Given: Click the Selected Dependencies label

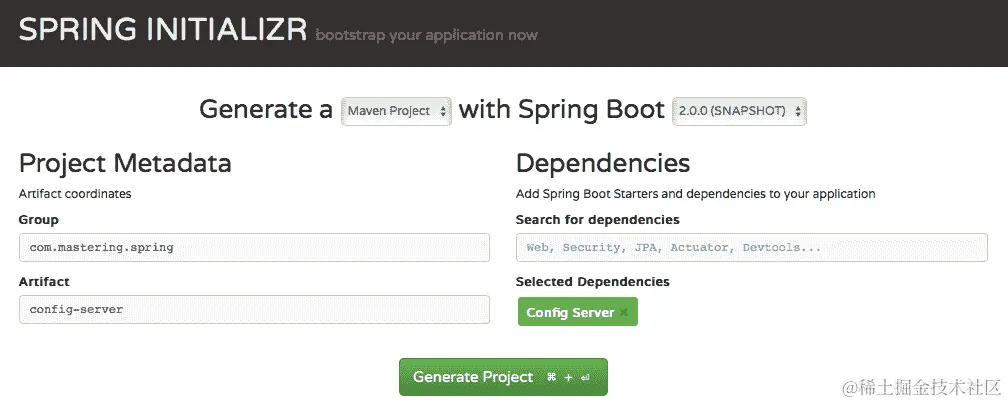Looking at the screenshot, I should coord(592,282).
